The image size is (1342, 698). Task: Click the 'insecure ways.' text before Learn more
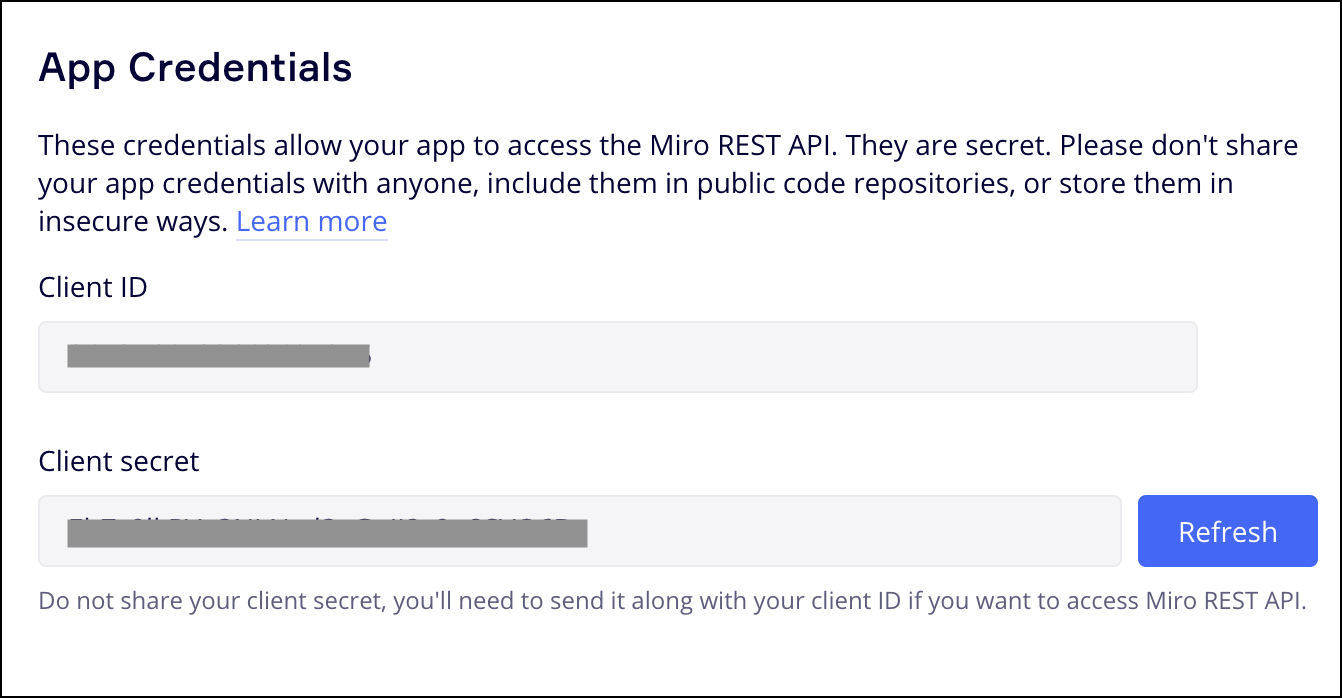click(133, 222)
